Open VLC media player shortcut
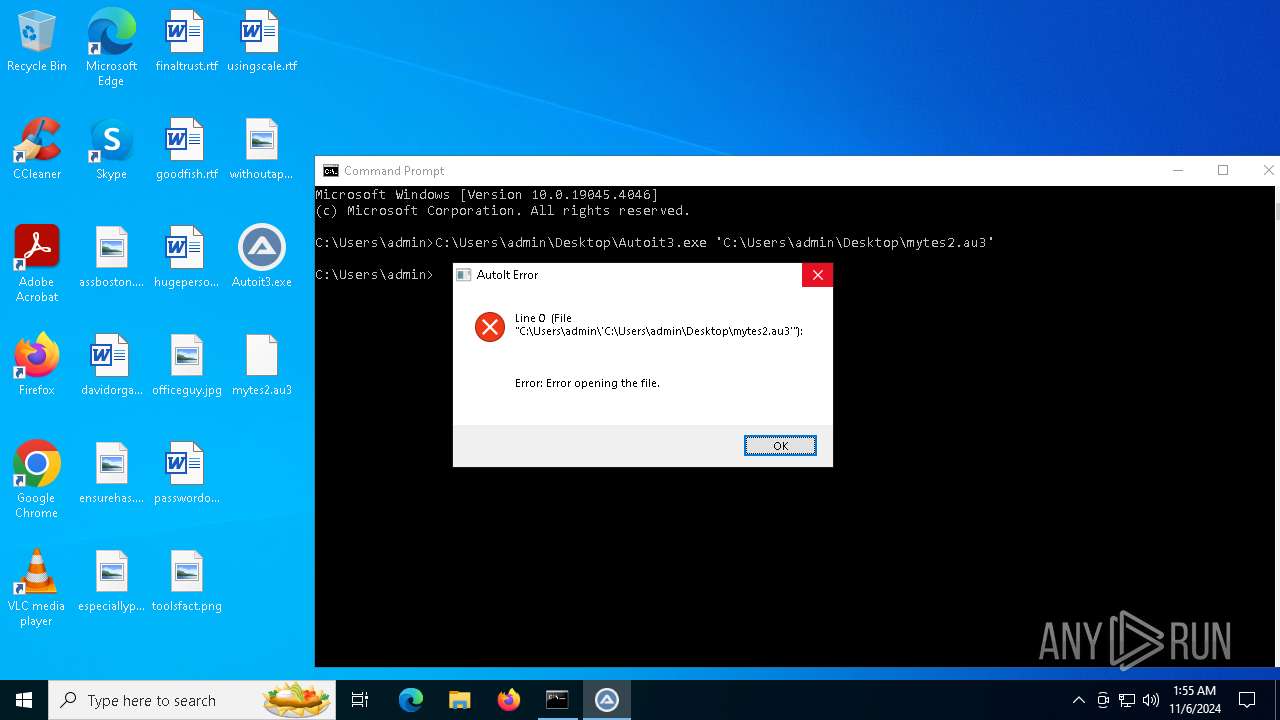1280x720 pixels. [x=37, y=588]
